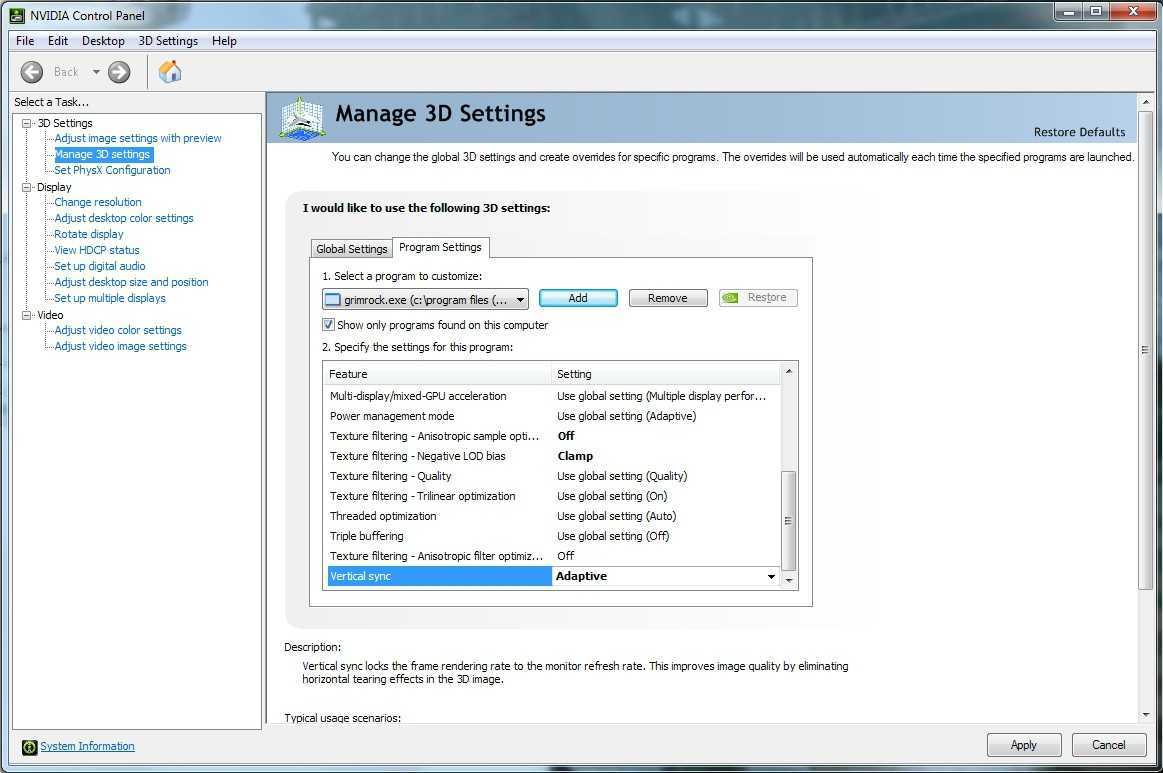Viewport: 1163px width, 773px height.
Task: Click the NVIDIA Control Panel title icon
Action: coord(16,15)
